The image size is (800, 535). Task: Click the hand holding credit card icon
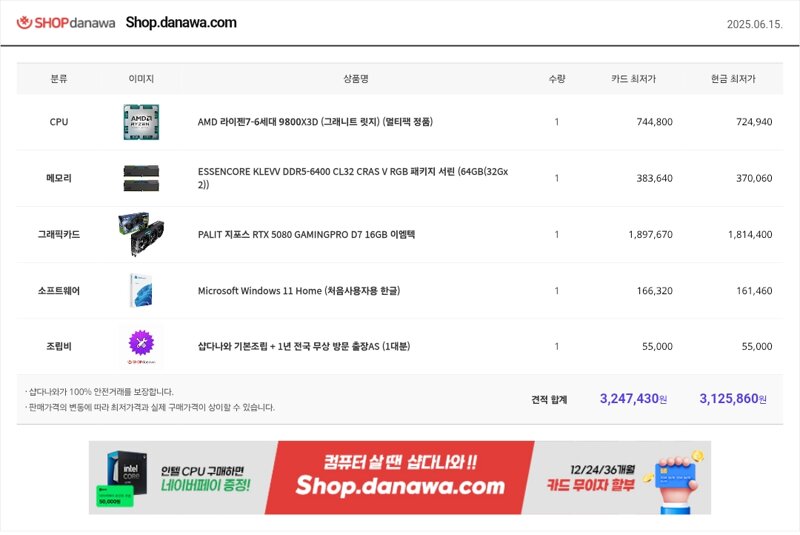673,480
